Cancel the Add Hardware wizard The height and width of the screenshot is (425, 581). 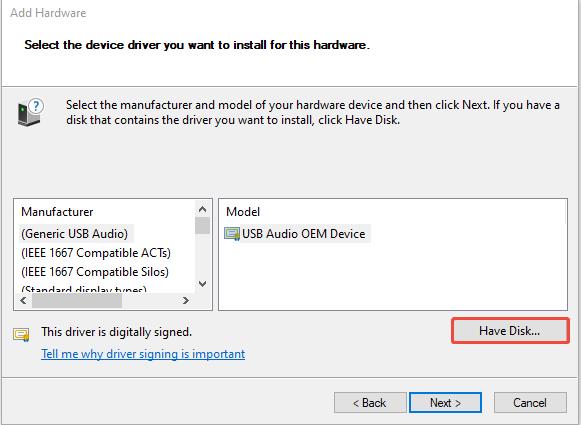(530, 402)
